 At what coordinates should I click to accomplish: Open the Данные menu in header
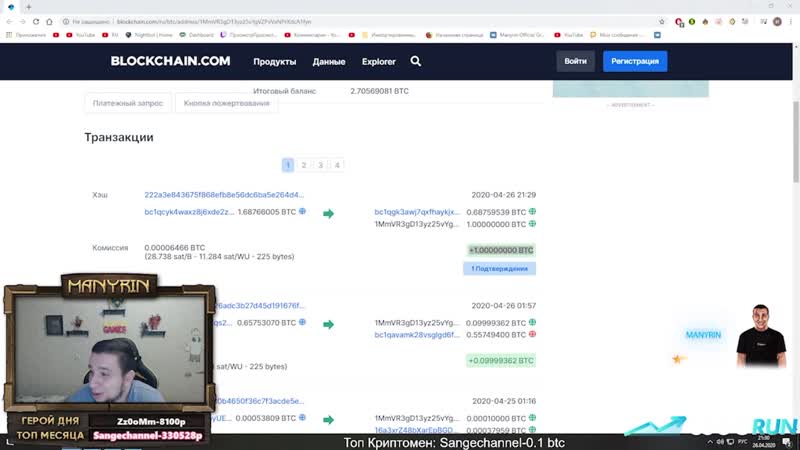pos(329,62)
